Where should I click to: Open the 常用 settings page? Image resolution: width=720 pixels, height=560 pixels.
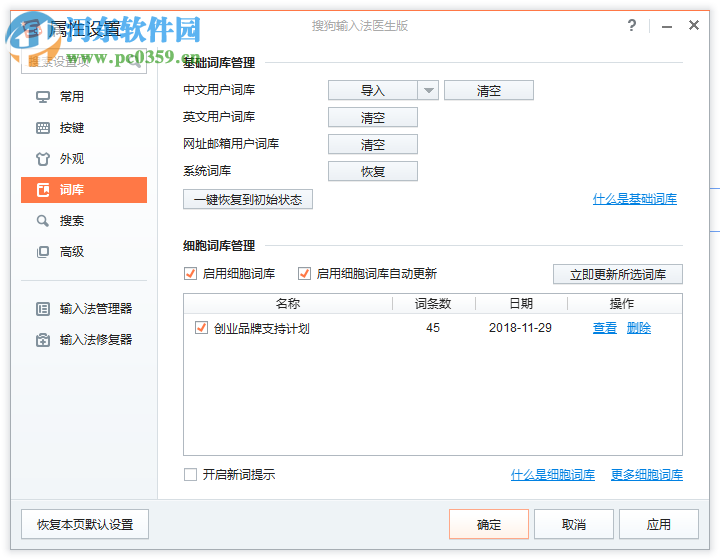coord(84,97)
